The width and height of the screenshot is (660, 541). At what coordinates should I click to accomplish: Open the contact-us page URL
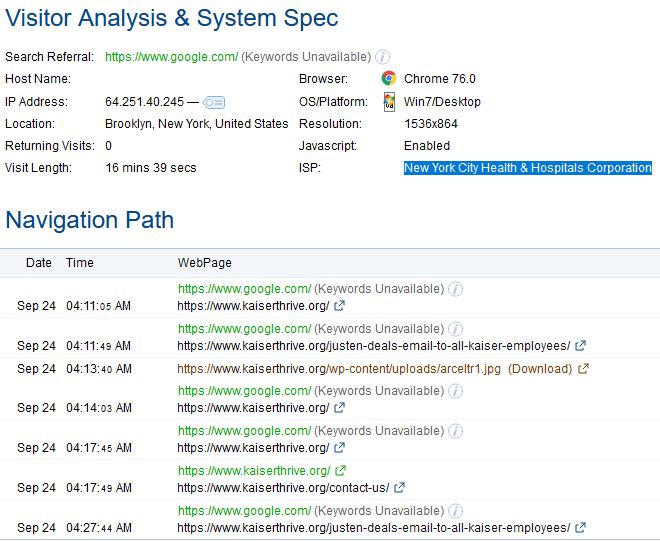tap(283, 488)
